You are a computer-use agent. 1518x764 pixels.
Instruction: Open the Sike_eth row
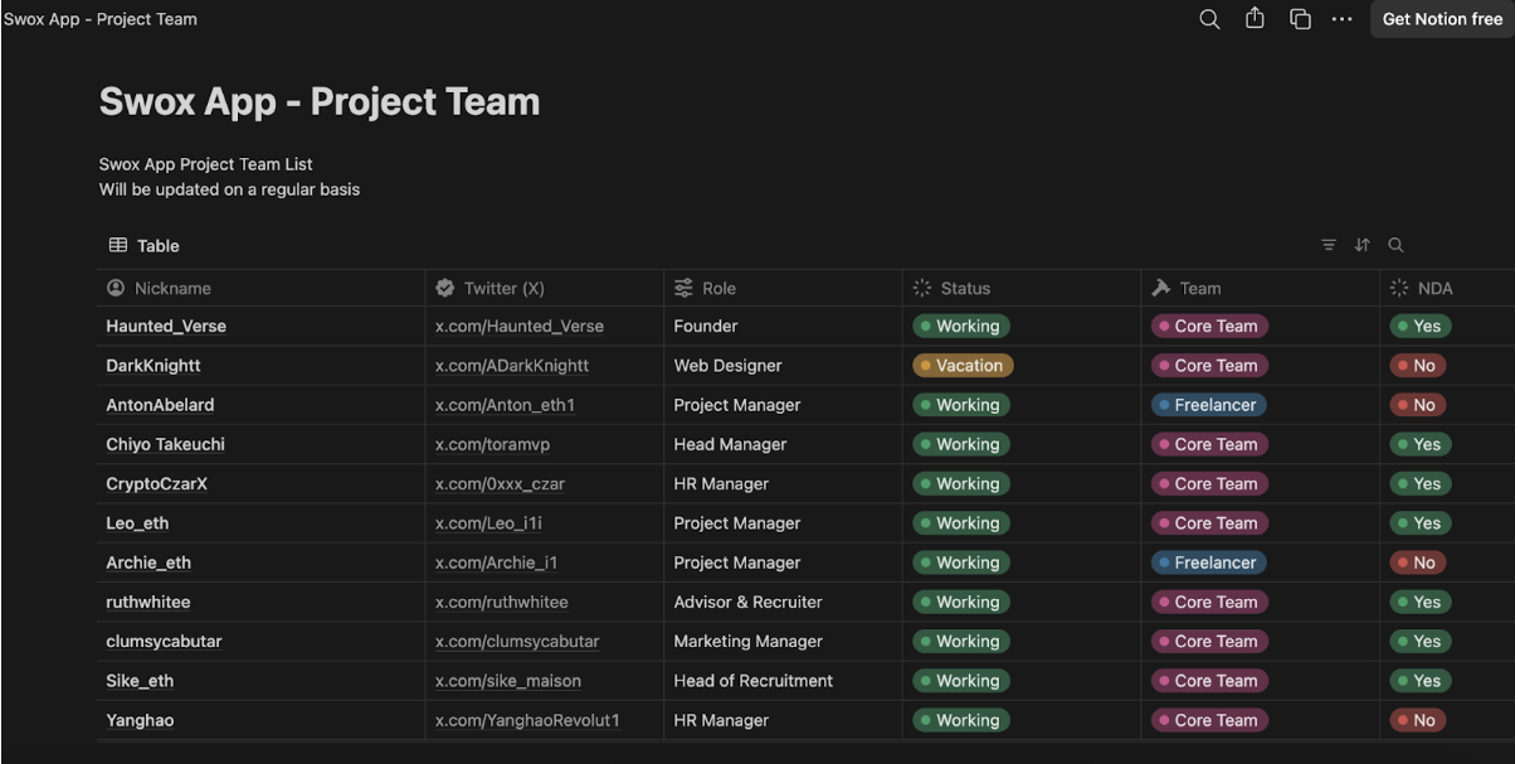click(140, 681)
